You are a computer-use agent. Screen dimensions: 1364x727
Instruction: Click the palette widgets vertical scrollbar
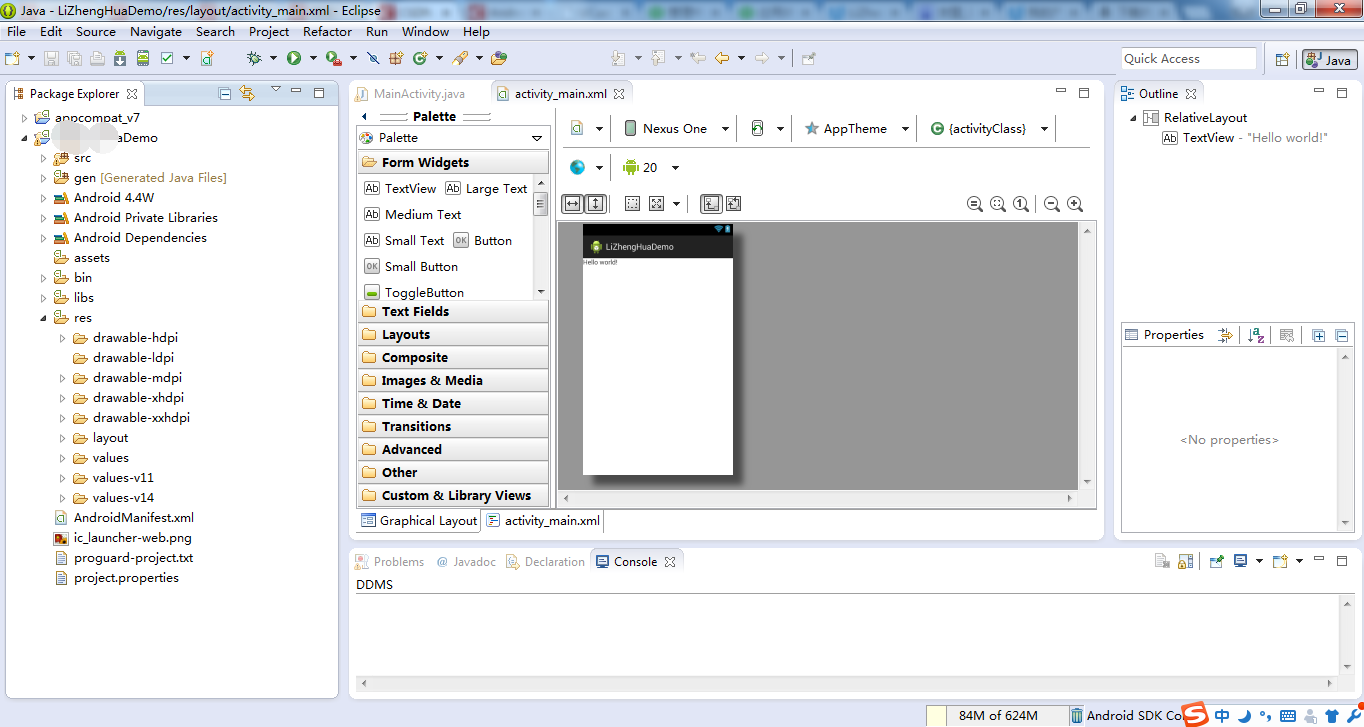coord(541,236)
